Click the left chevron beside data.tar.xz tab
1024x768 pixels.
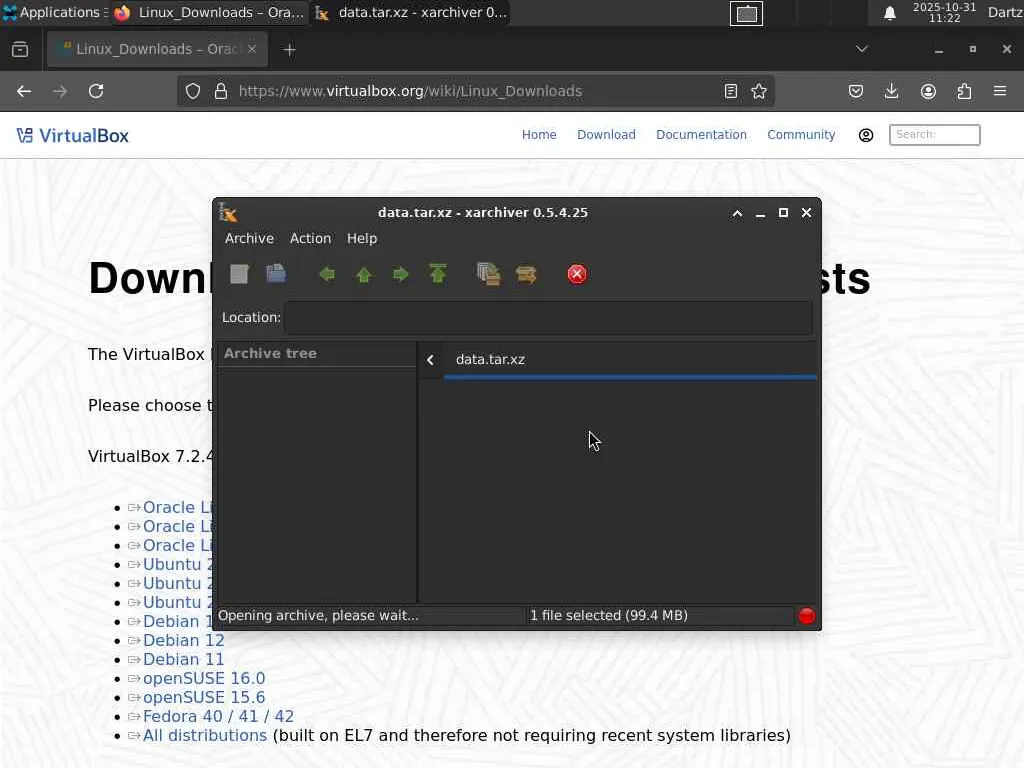[430, 360]
